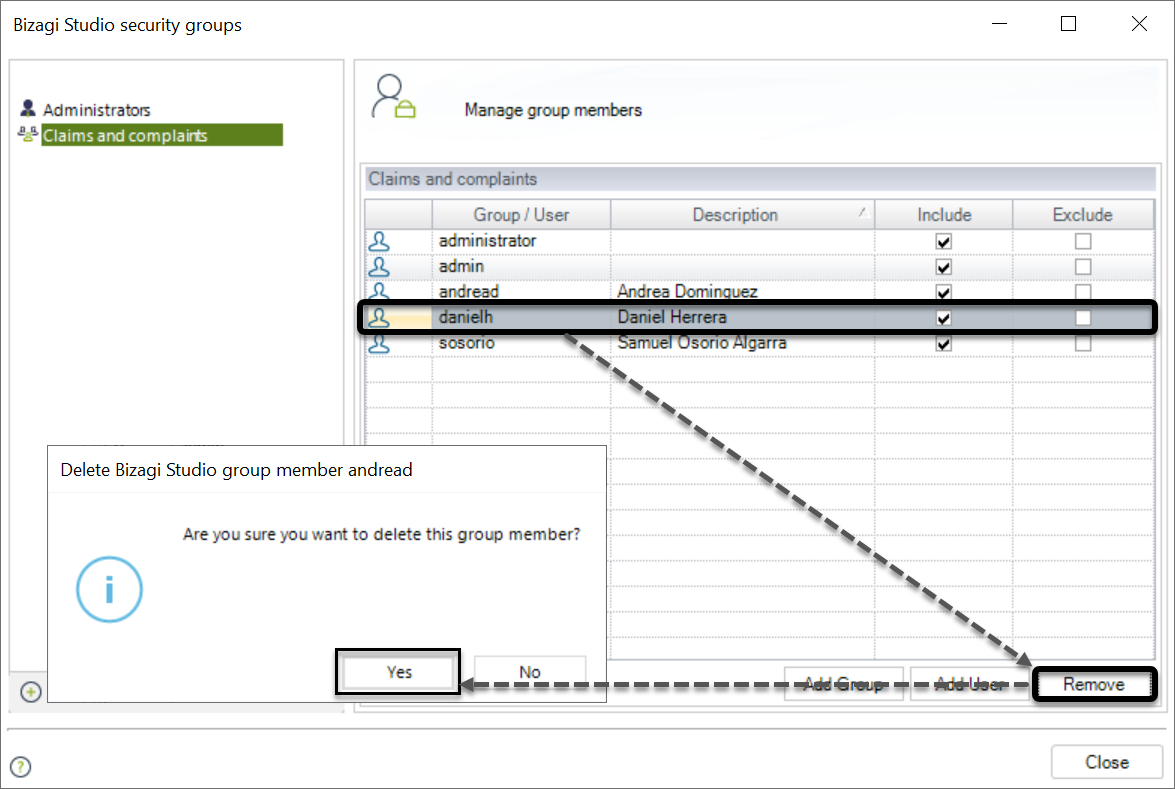Select the andread user name cell
This screenshot has width=1175, height=789.
521,291
